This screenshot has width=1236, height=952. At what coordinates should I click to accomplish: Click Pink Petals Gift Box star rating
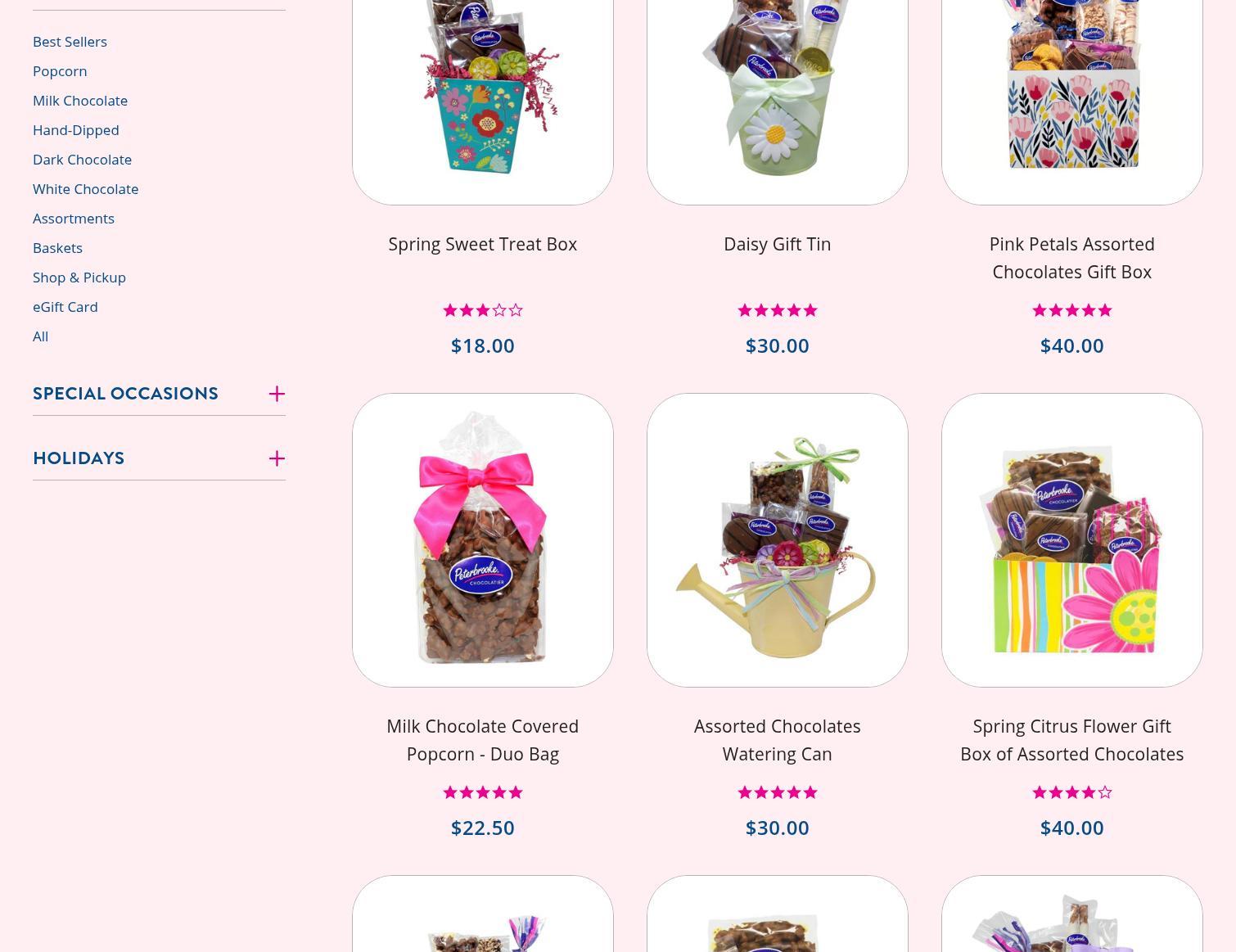(x=1072, y=310)
